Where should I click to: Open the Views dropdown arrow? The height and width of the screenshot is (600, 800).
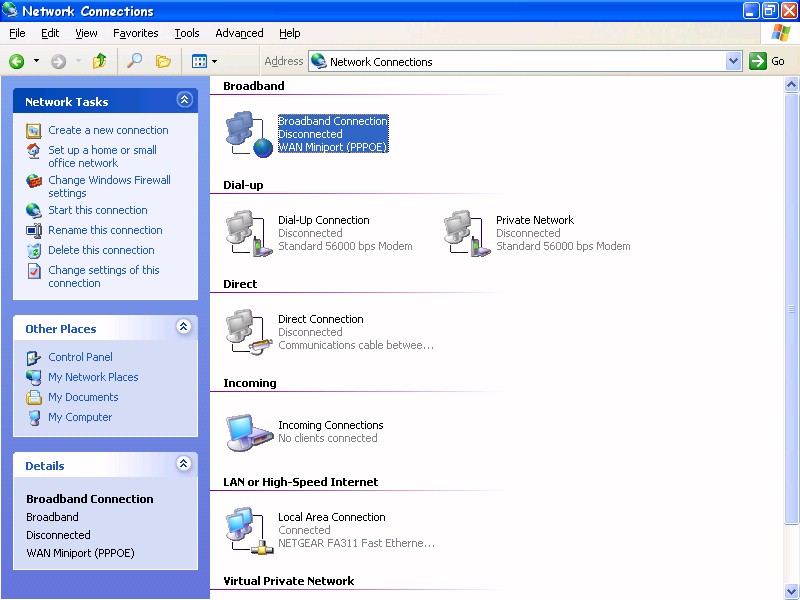(x=214, y=61)
